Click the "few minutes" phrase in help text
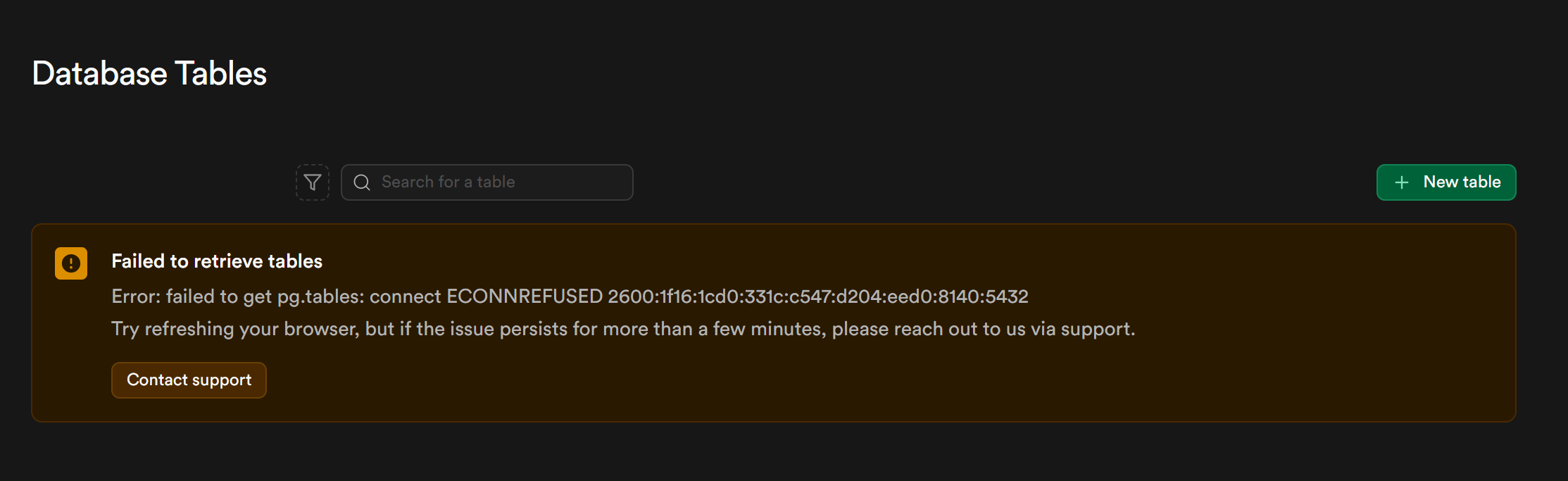Viewport: 1568px width, 481px height. pyautogui.click(x=769, y=329)
